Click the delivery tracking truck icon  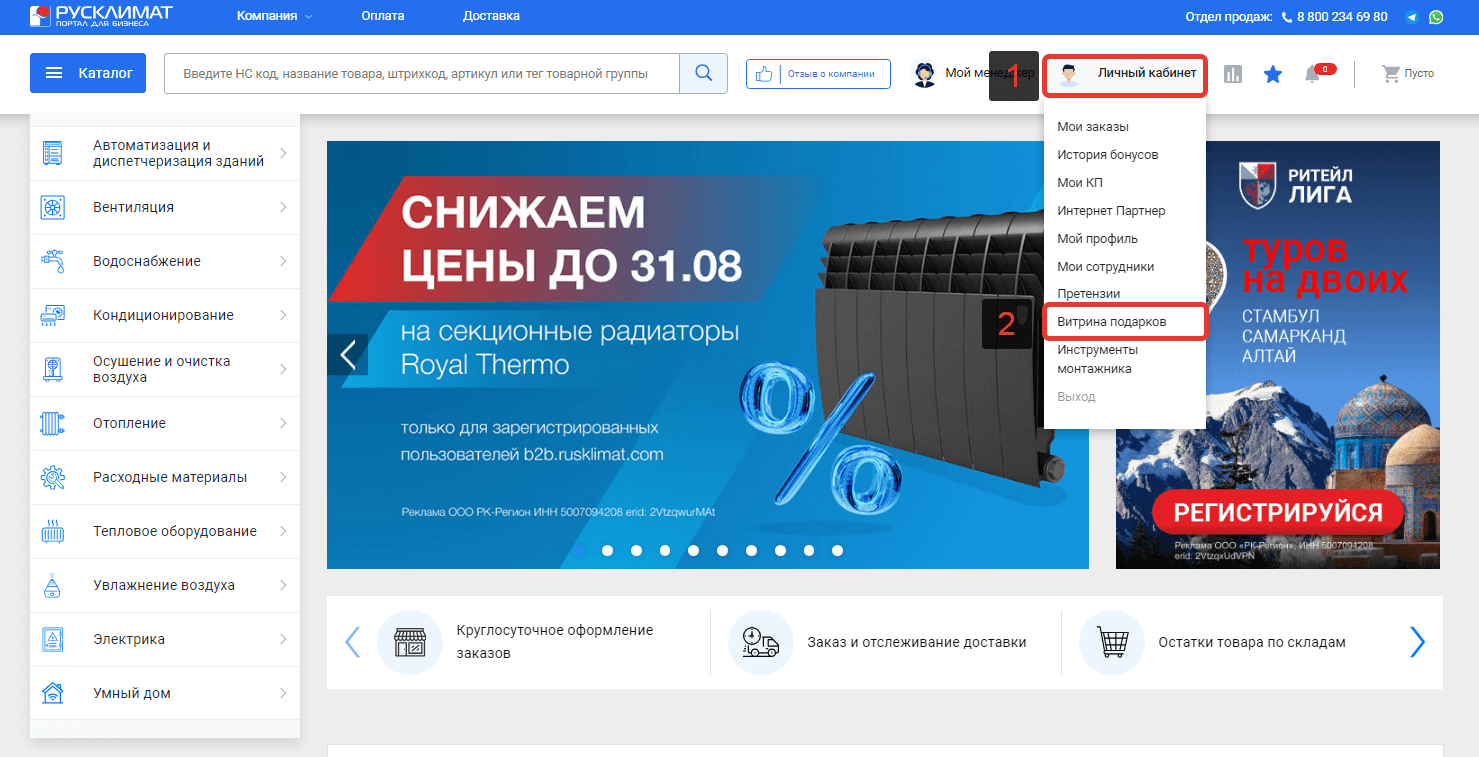click(x=761, y=642)
